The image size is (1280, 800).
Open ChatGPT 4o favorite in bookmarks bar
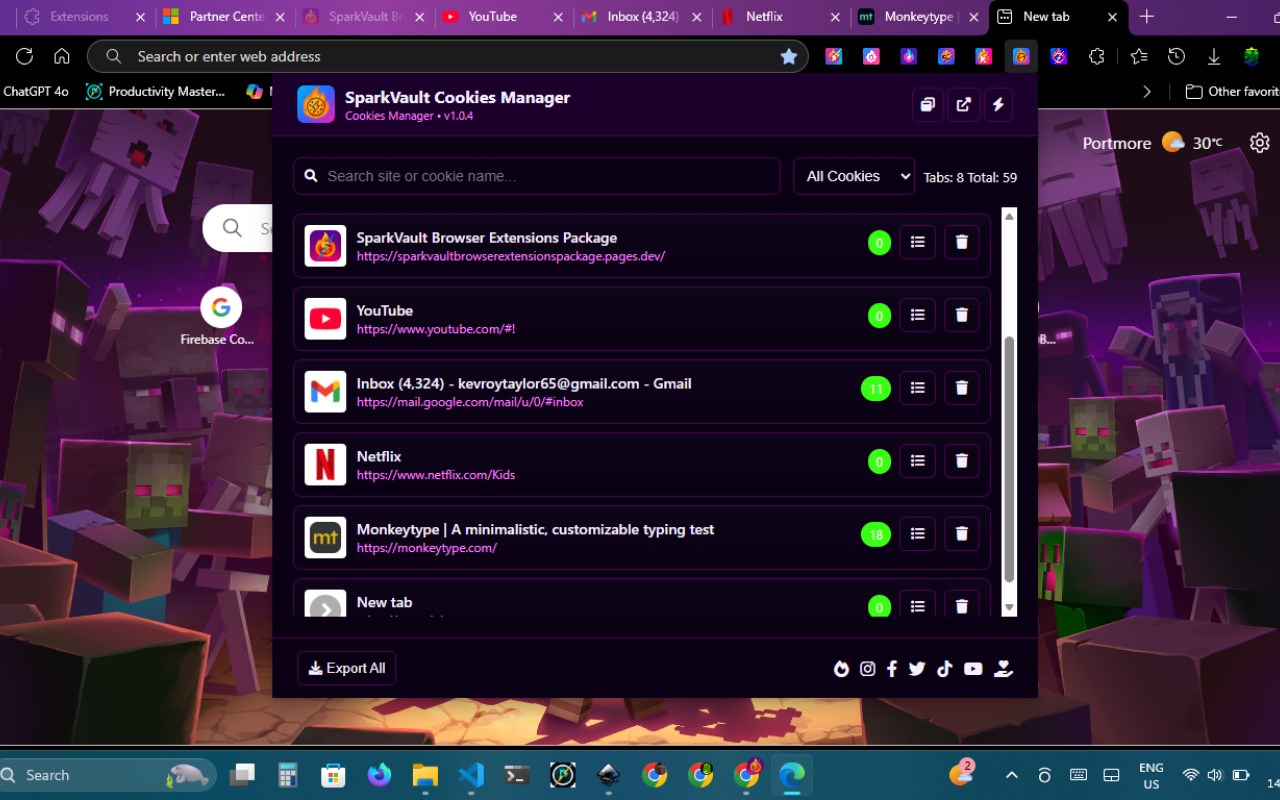(x=36, y=91)
